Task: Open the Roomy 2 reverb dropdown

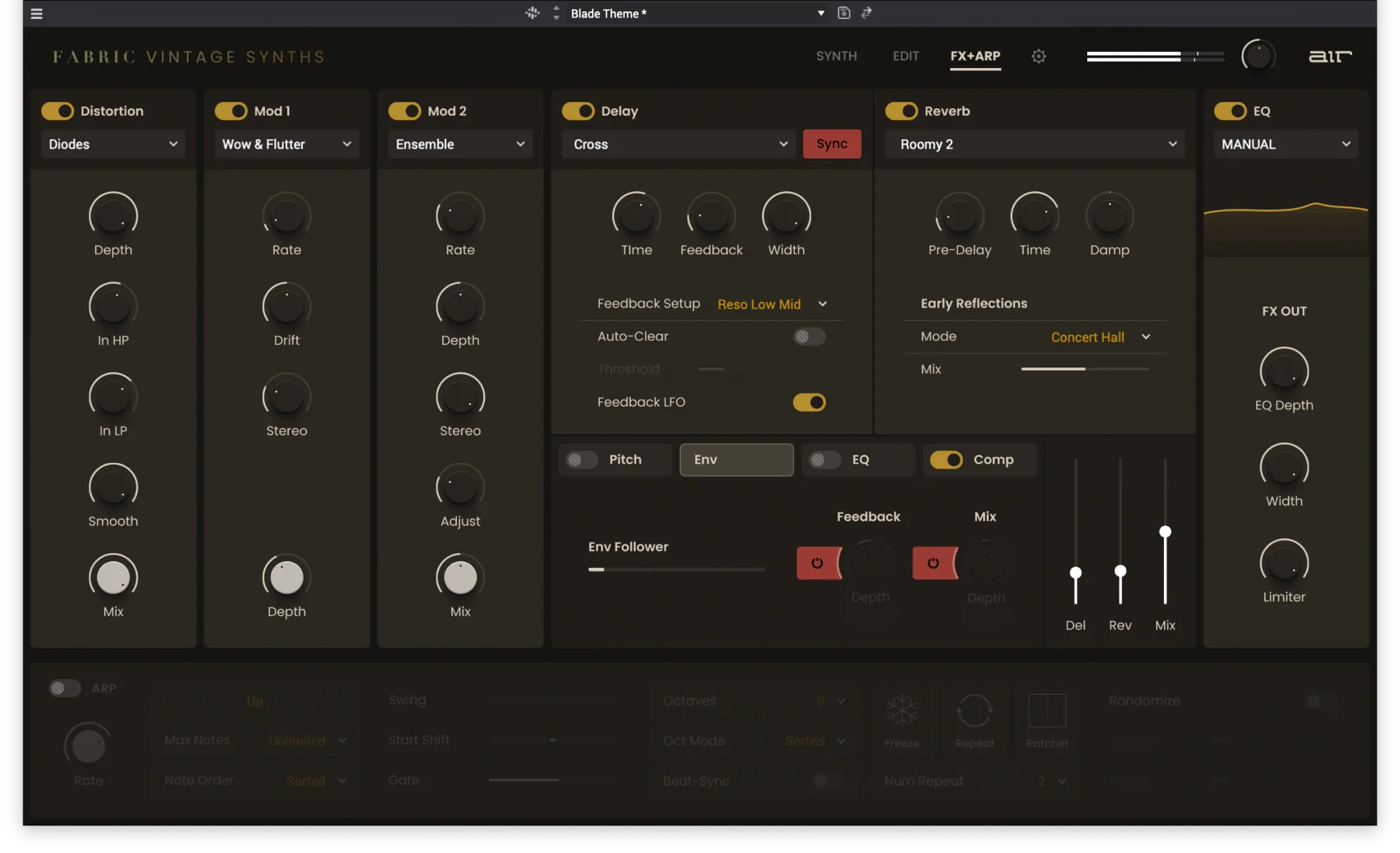Action: (1035, 144)
